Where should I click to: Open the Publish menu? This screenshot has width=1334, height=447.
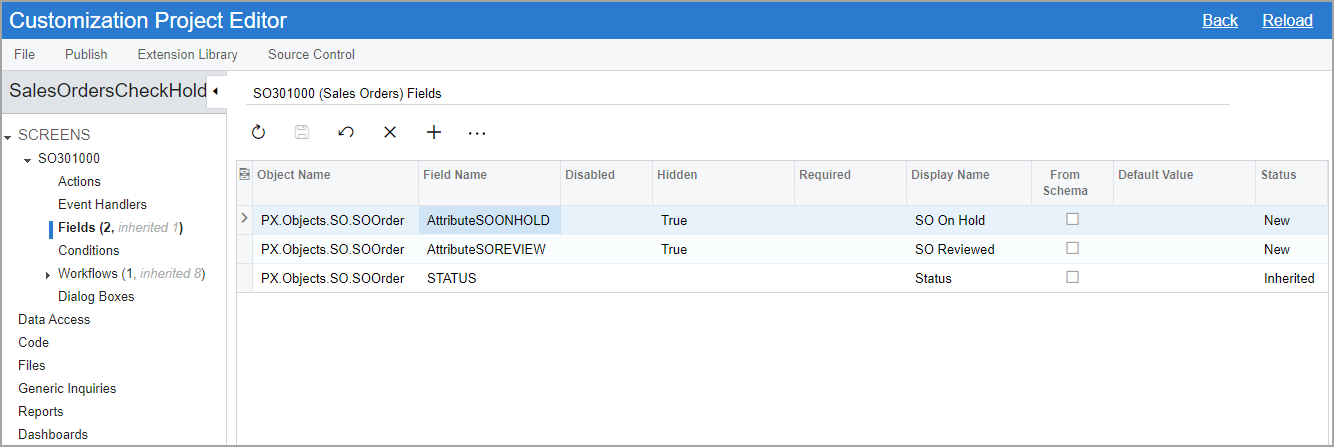tap(86, 54)
